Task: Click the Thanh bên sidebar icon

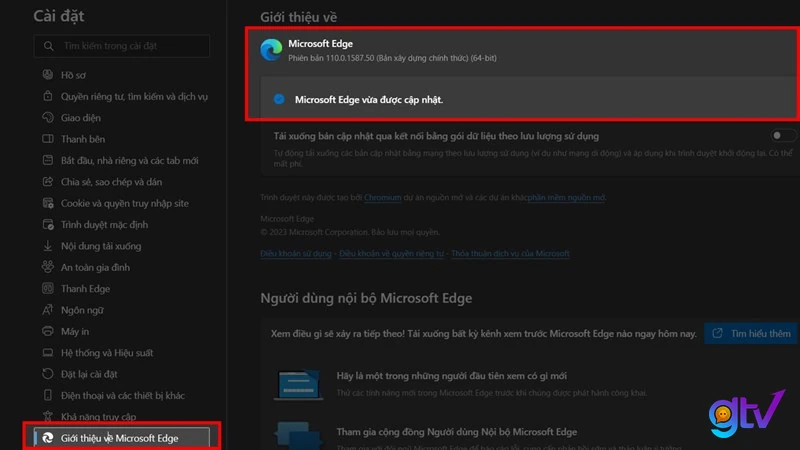Action: (x=47, y=139)
